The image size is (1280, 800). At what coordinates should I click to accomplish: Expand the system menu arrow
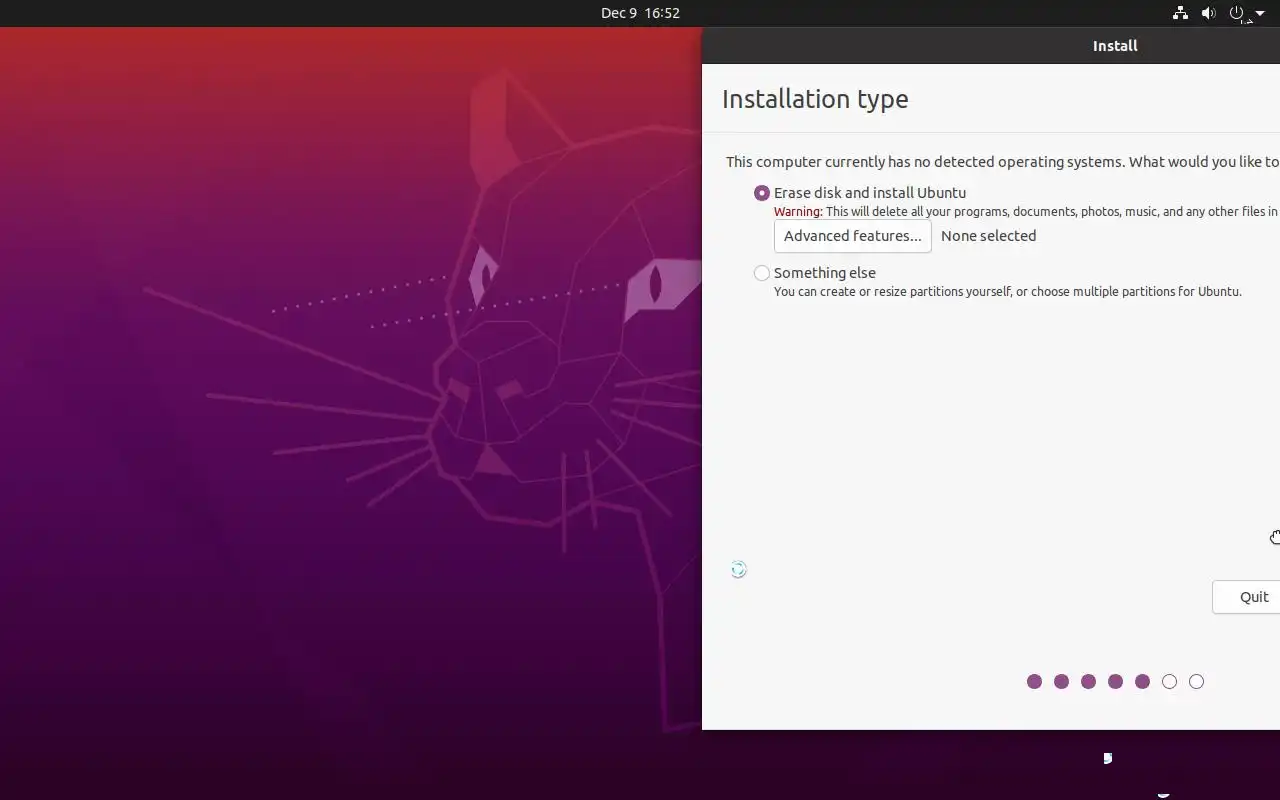click(1260, 14)
